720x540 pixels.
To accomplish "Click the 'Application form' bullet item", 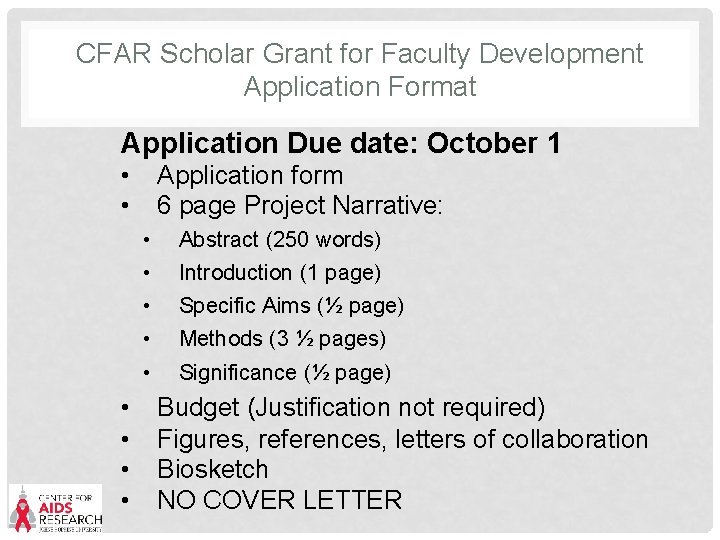I will (x=250, y=176).
